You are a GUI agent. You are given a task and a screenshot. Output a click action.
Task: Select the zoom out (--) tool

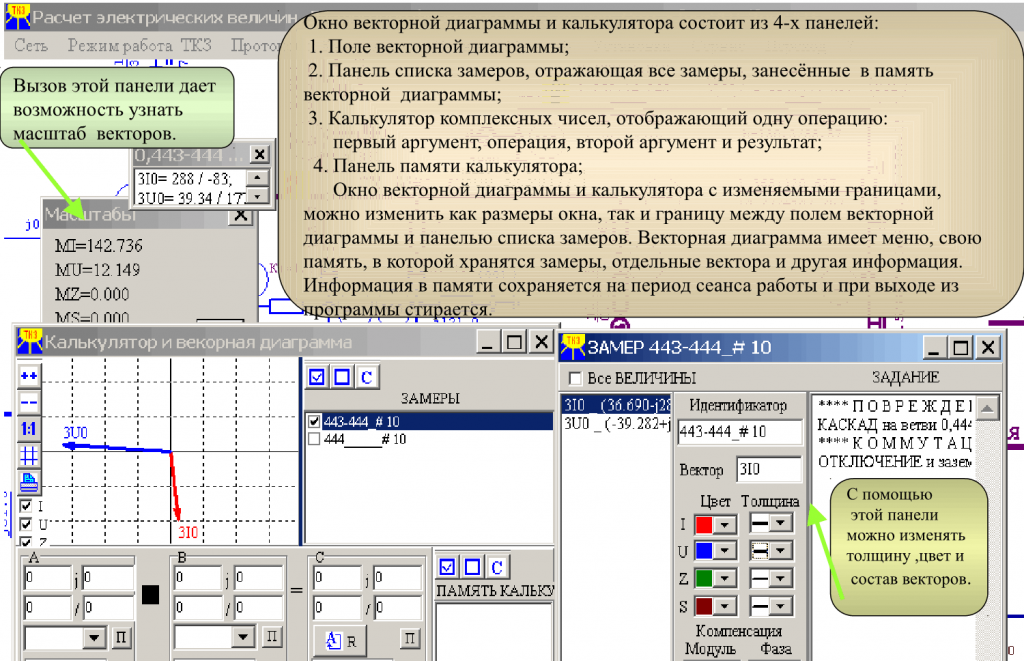tap(29, 401)
